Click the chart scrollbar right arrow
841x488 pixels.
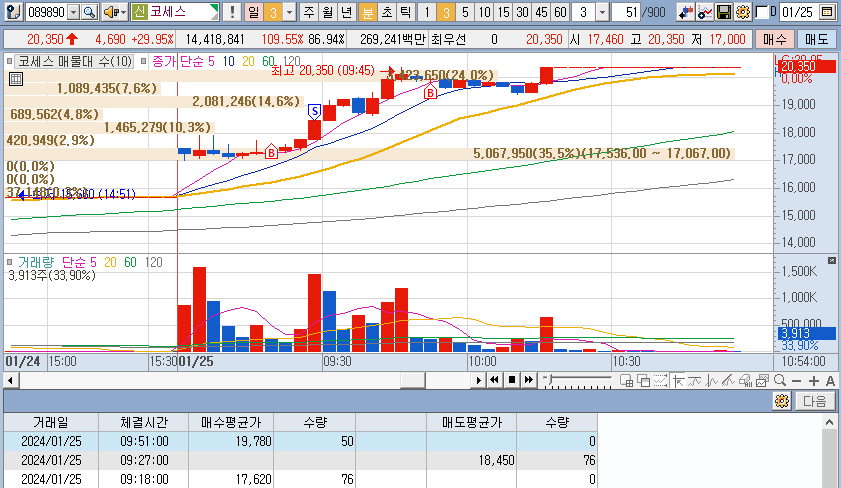(478, 380)
